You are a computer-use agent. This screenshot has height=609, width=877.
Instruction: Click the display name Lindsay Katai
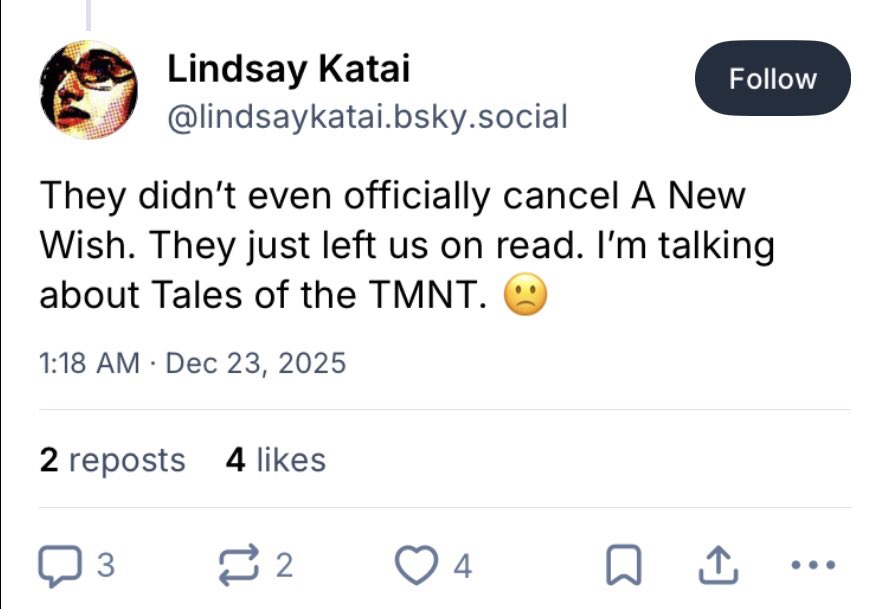pos(288,69)
